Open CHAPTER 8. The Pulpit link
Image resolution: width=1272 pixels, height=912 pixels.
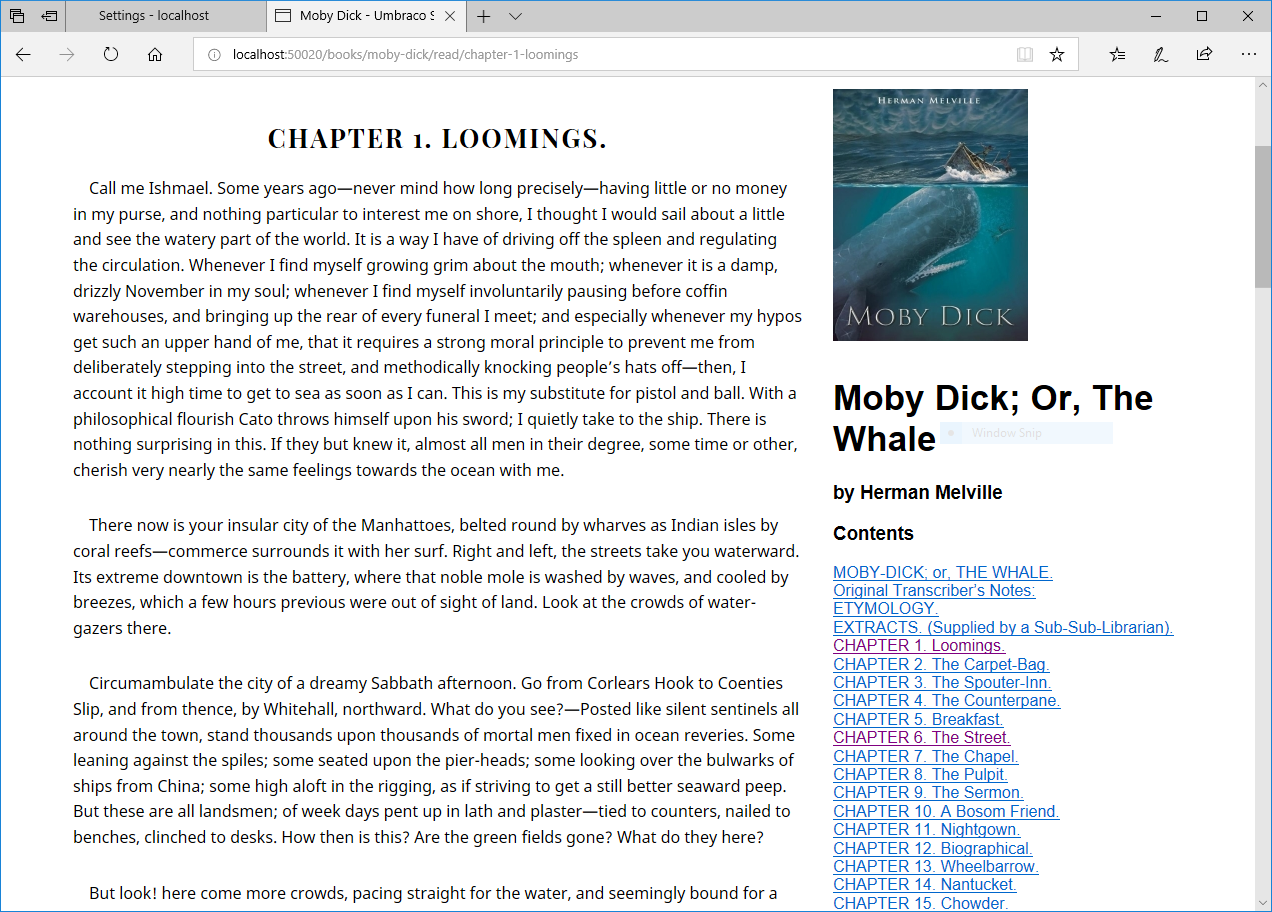point(921,775)
